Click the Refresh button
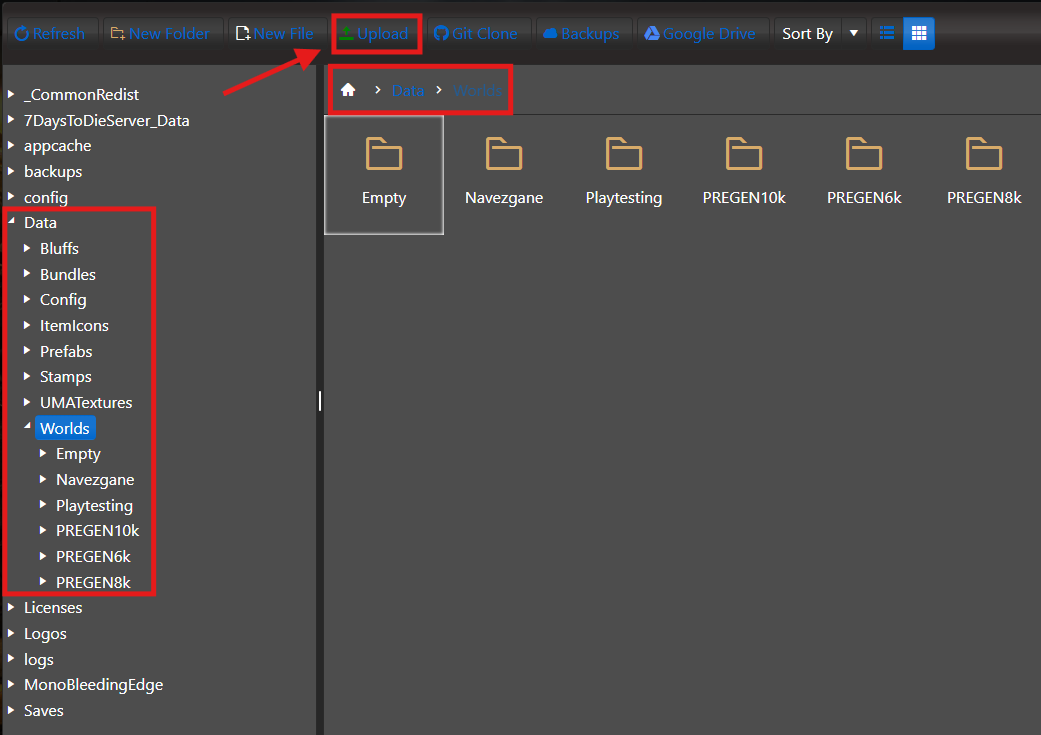This screenshot has width=1041, height=735. click(50, 33)
